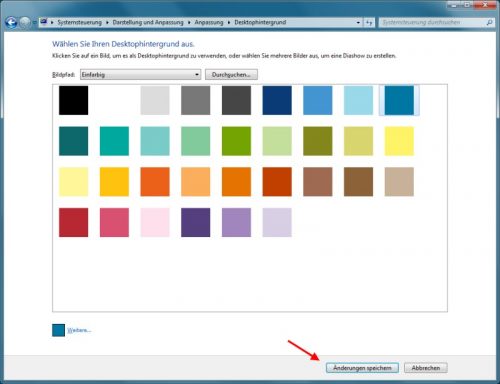This screenshot has width=500, height=384.
Task: Select the crimson red swatch
Action: (74, 222)
